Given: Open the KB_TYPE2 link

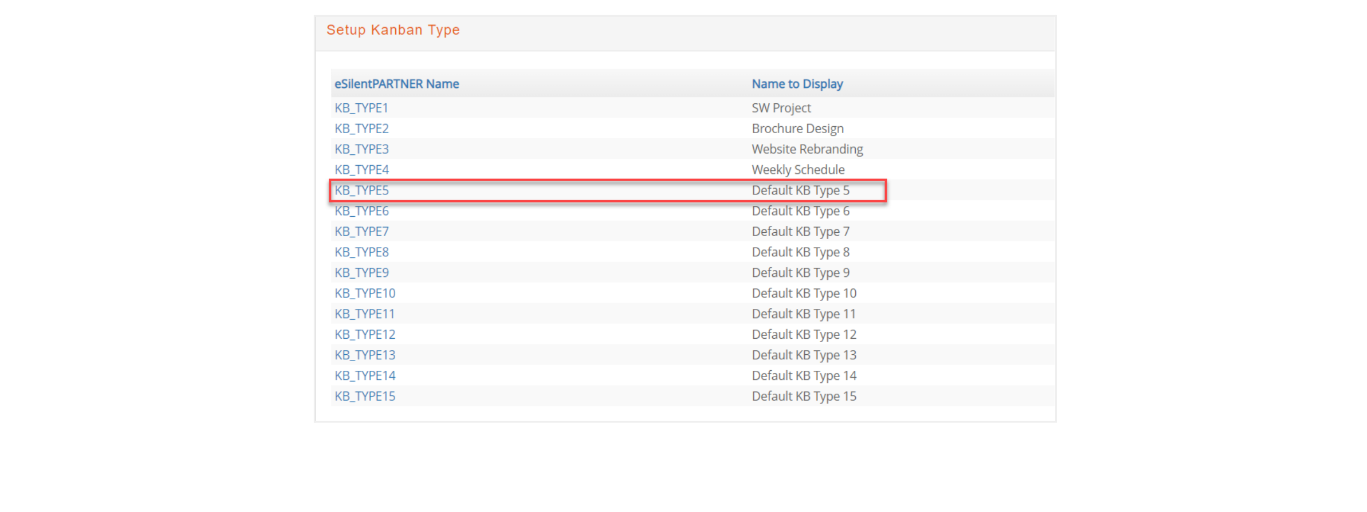Looking at the screenshot, I should click(x=362, y=129).
